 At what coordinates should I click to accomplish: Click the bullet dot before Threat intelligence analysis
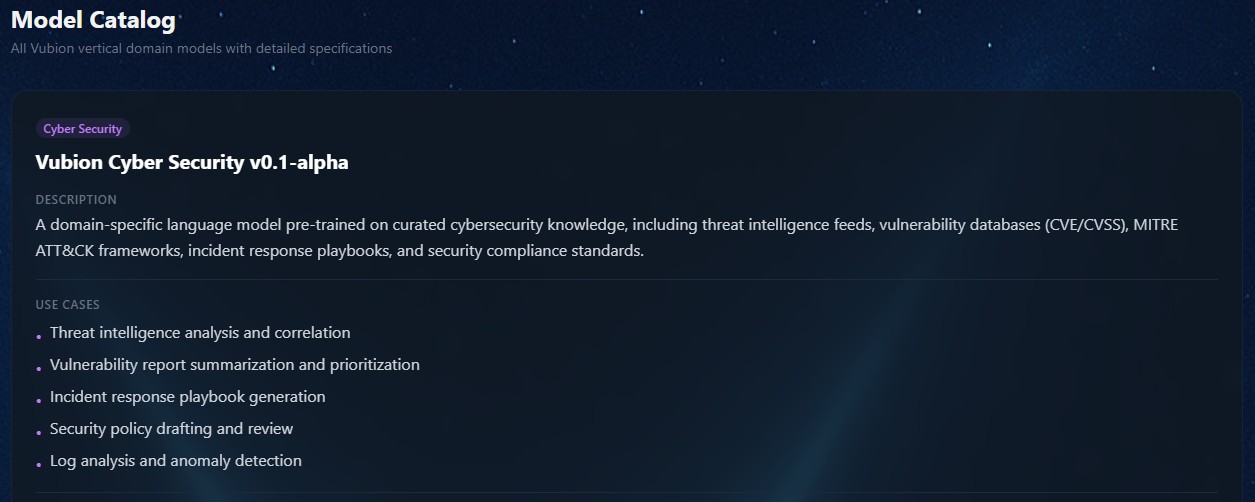[x=39, y=336]
